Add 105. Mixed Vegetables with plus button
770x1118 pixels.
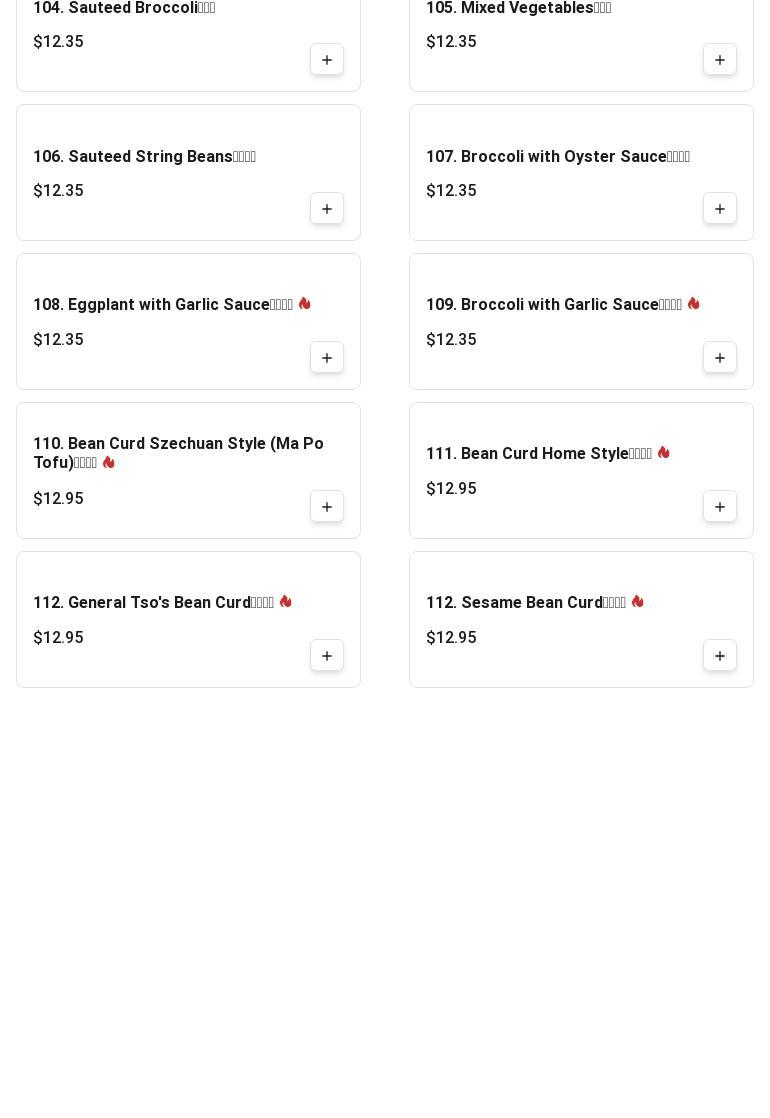719,60
